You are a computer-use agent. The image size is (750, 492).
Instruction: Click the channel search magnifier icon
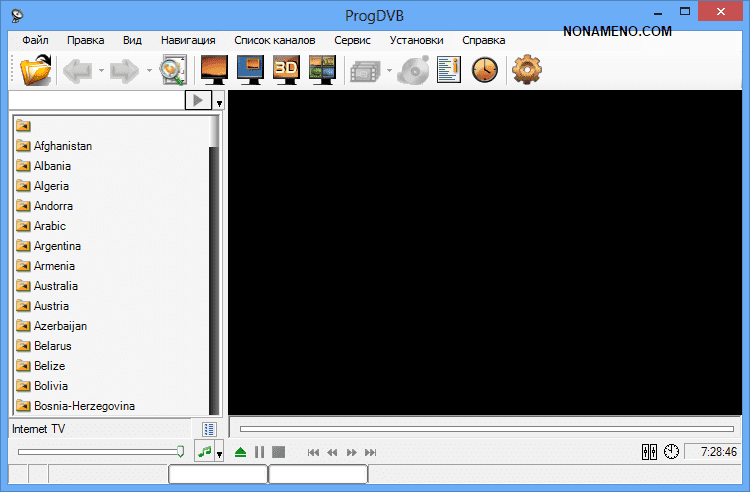tap(174, 70)
